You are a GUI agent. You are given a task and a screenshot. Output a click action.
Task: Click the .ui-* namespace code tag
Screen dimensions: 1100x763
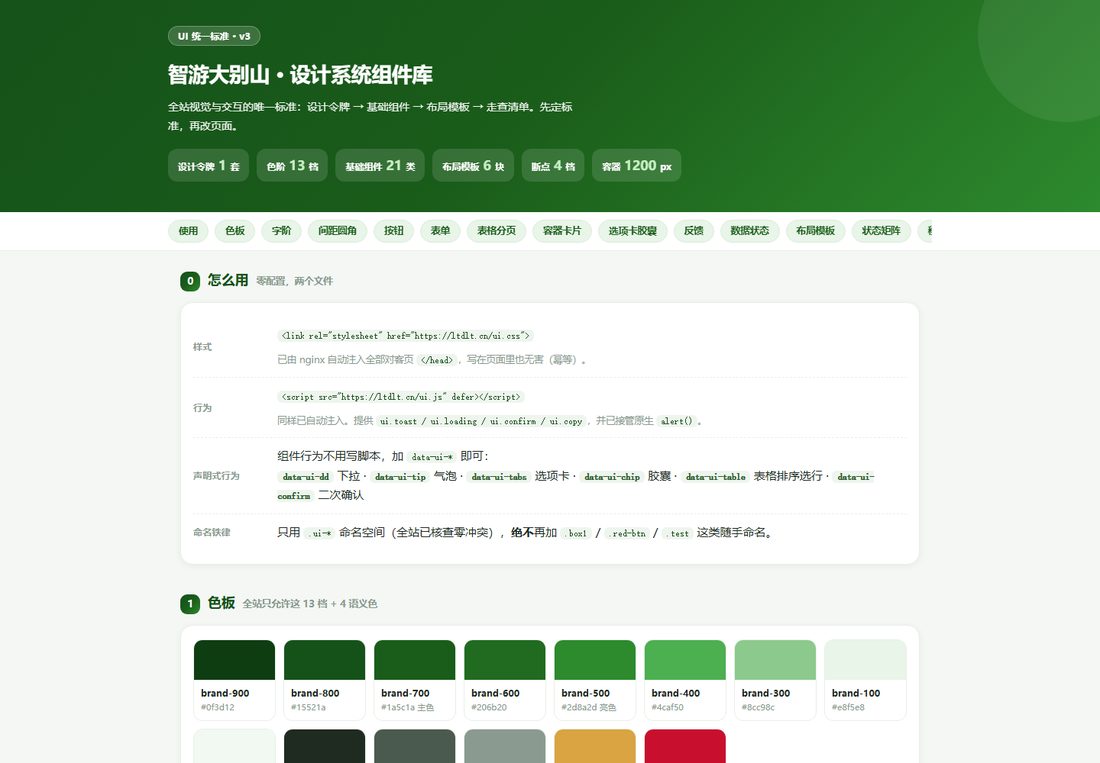(x=320, y=534)
